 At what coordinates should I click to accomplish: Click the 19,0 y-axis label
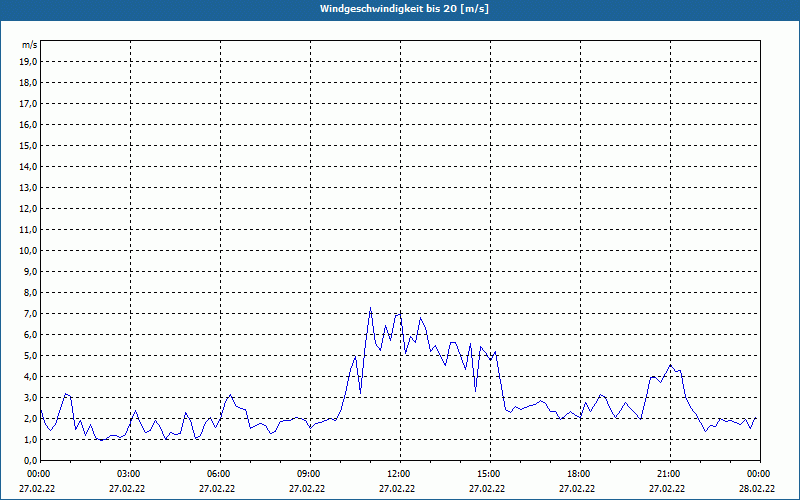[27, 62]
